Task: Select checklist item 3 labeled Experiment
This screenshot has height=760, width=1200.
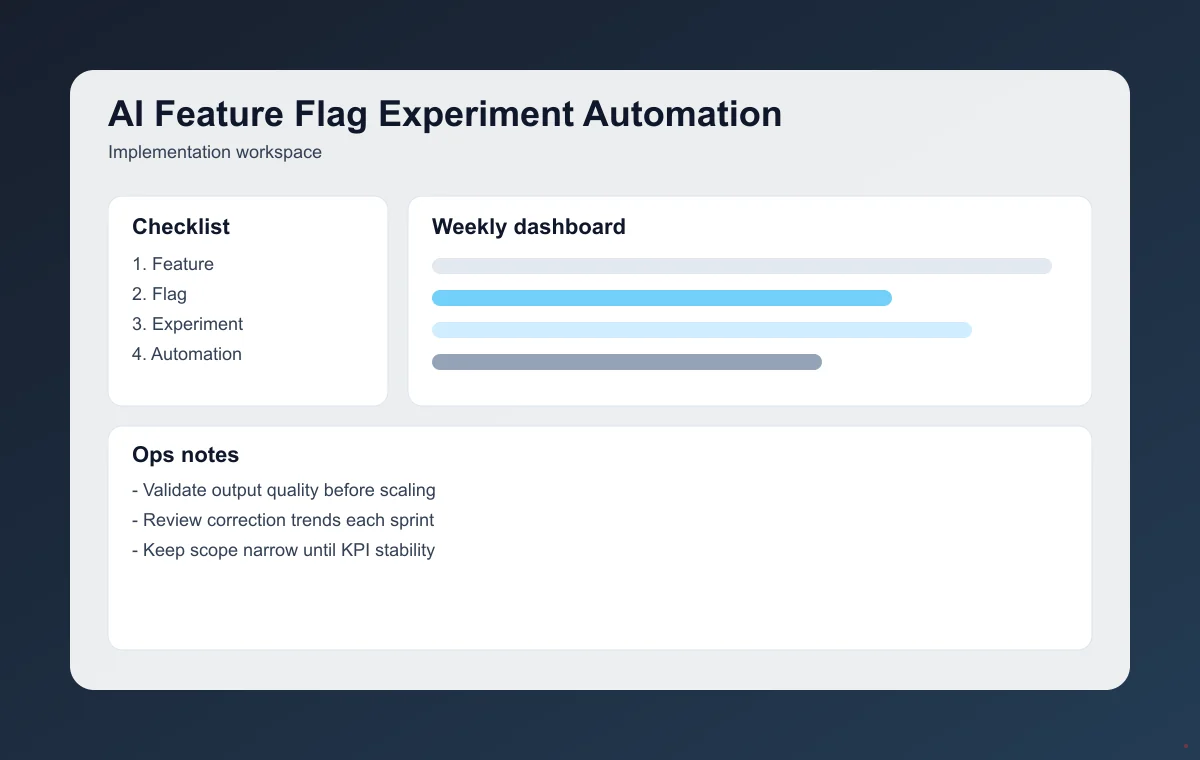Action: (187, 324)
